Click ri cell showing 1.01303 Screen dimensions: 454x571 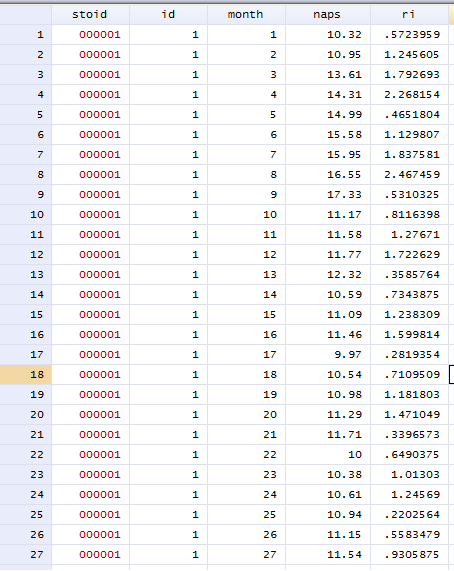pyautogui.click(x=409, y=474)
